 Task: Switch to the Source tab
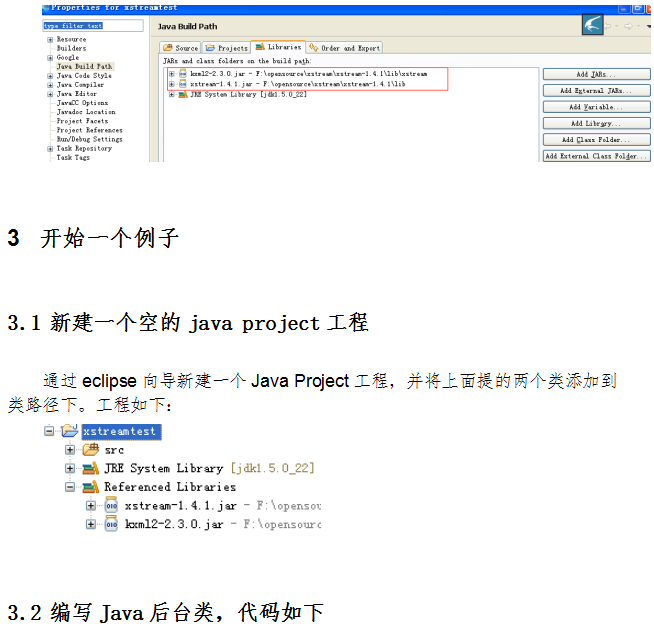click(182, 48)
